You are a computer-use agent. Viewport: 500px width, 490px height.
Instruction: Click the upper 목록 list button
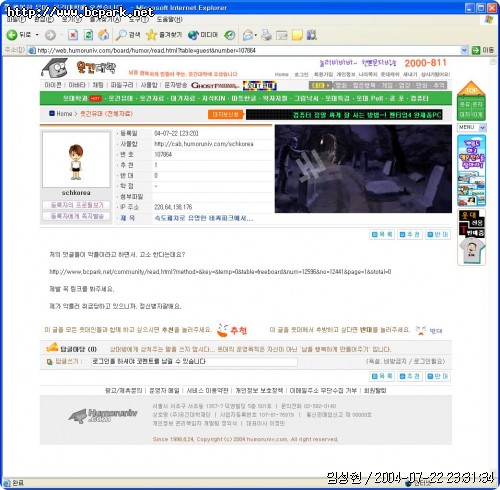pos(382,235)
